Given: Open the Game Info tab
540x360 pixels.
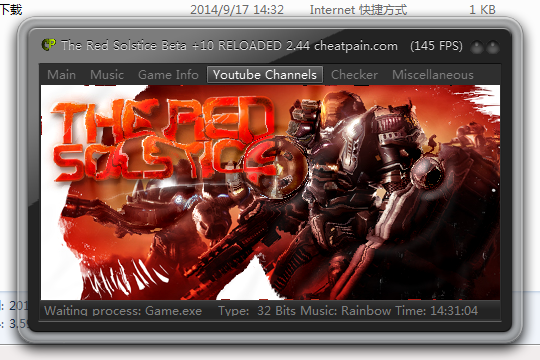Looking at the screenshot, I should (168, 75).
